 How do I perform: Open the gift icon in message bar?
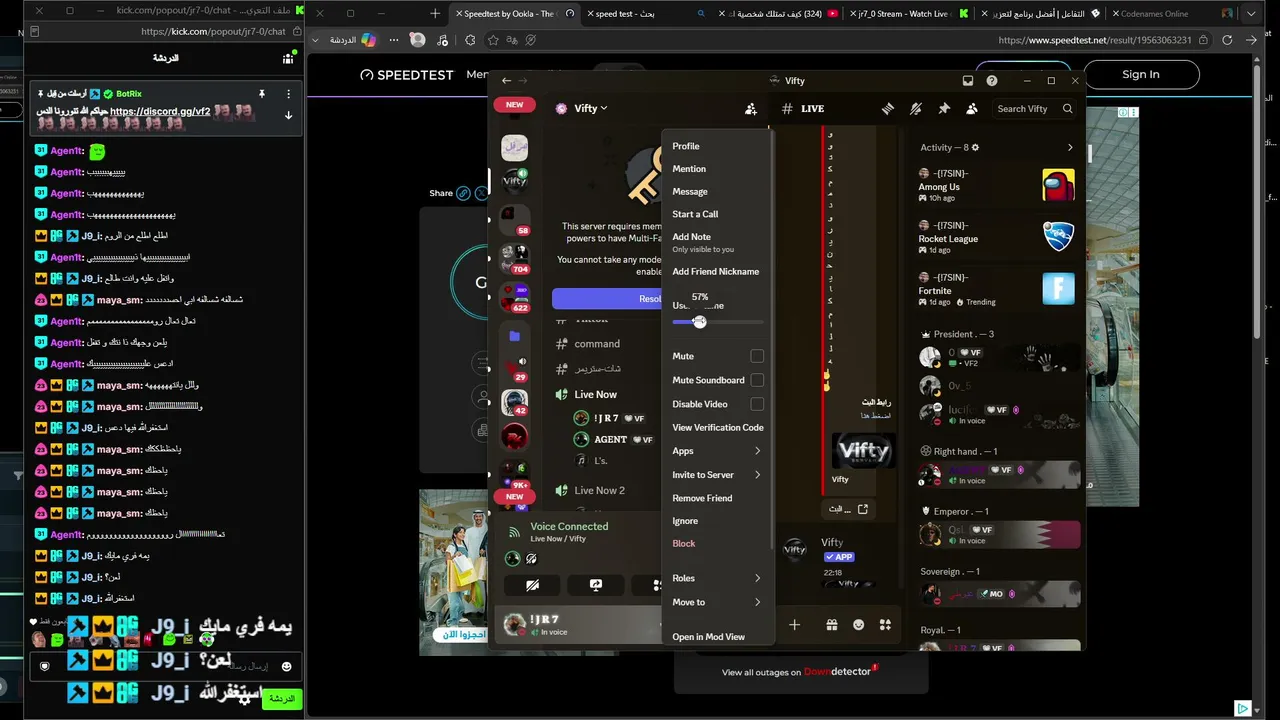[x=831, y=625]
